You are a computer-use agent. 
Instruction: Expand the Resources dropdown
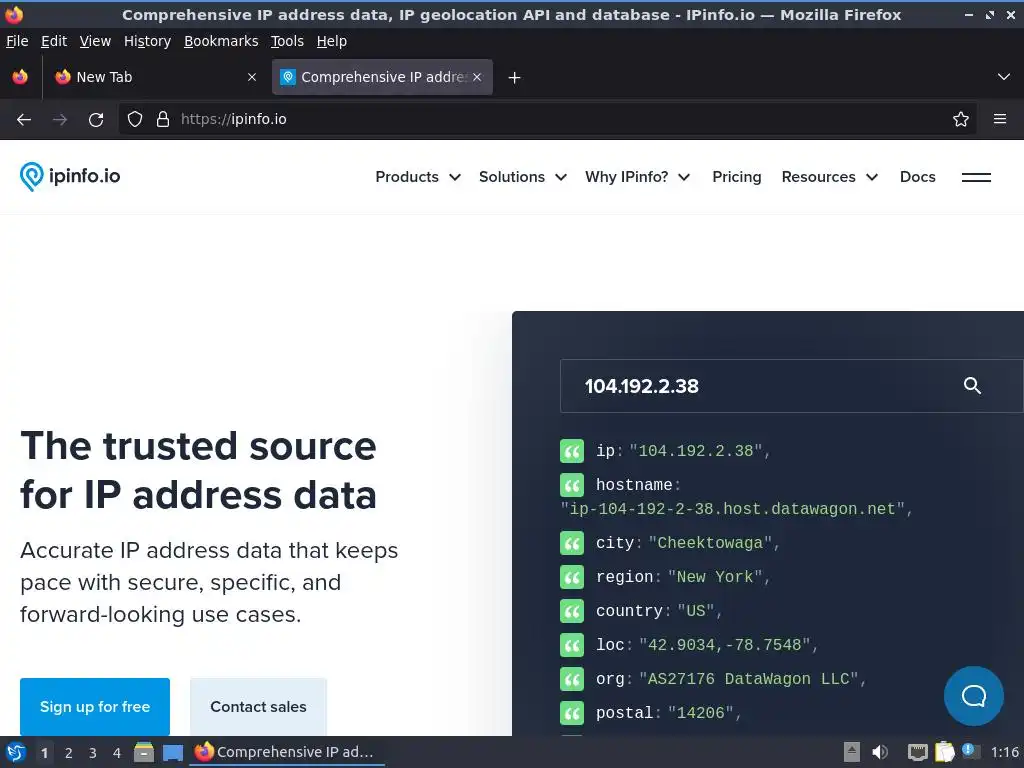pos(829,177)
